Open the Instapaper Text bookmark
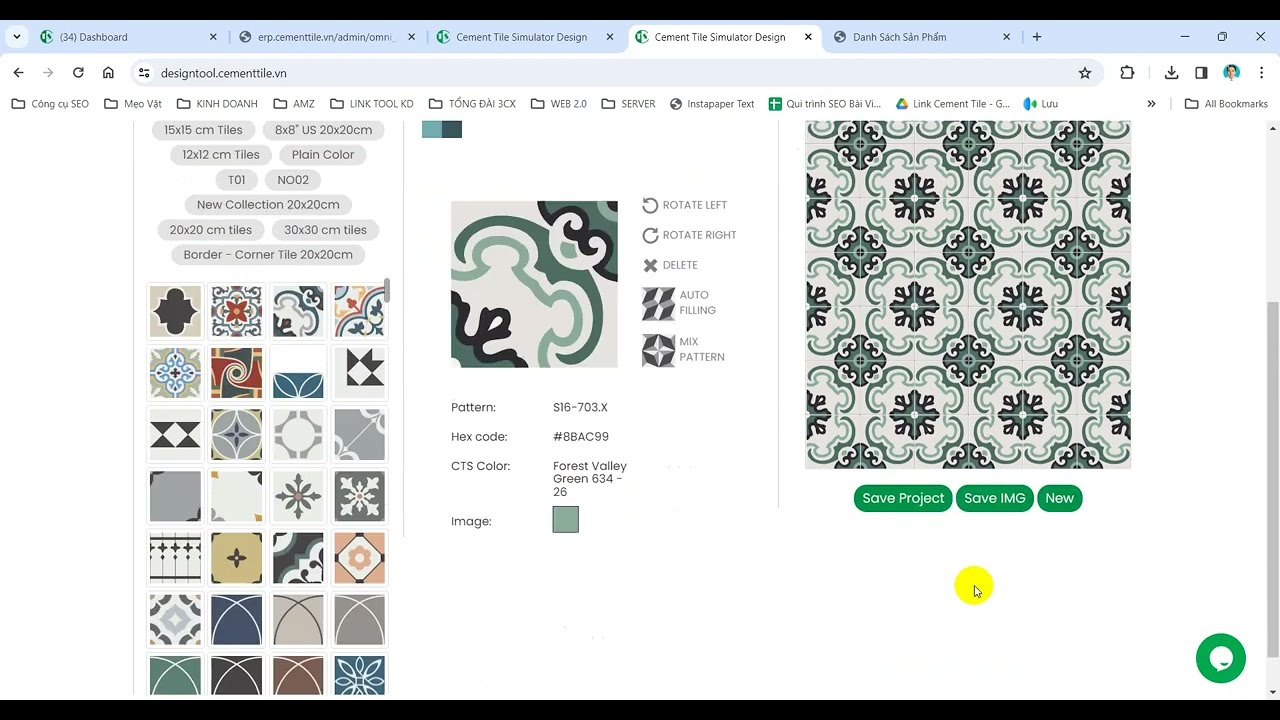 point(712,104)
